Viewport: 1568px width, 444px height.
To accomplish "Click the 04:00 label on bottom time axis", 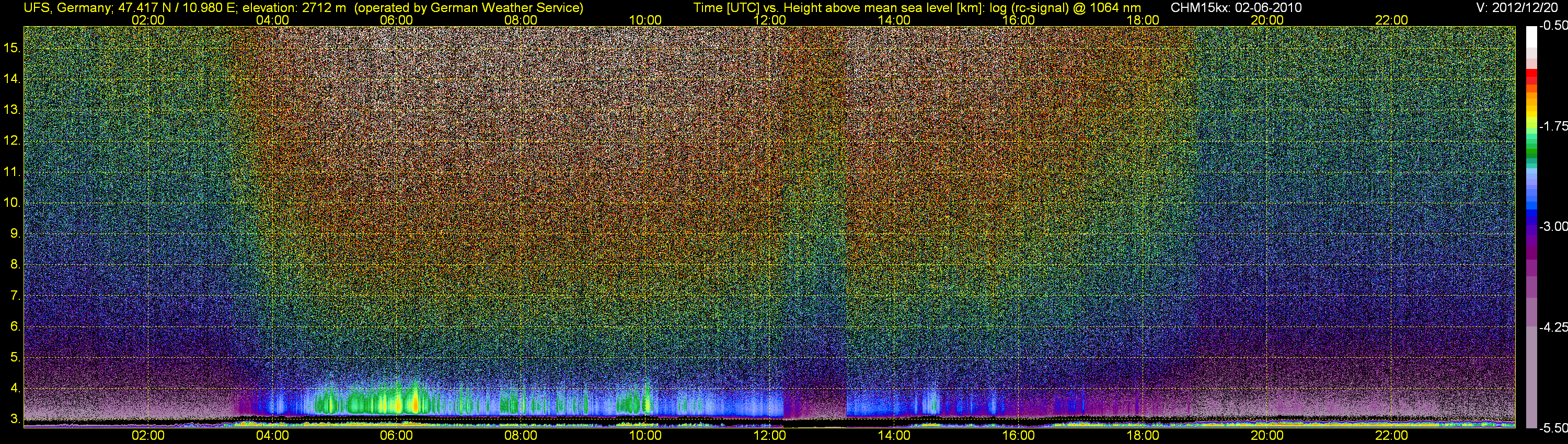I will (272, 436).
